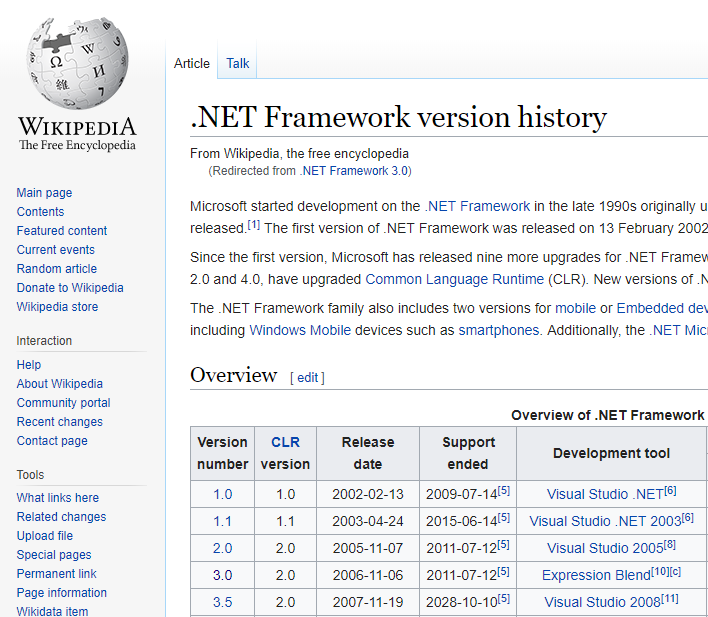Open the Main page link
Screen dimensions: 708x617
point(44,193)
